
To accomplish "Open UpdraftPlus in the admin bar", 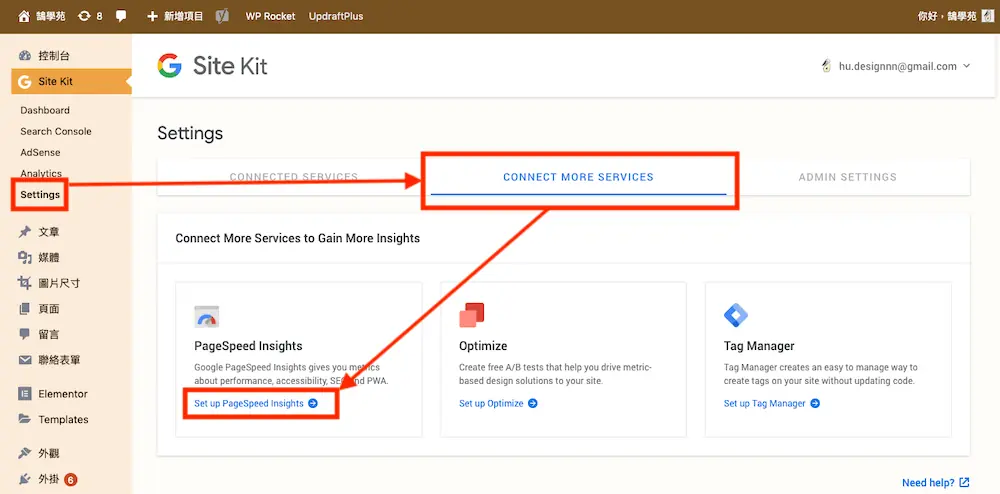I will pos(335,17).
